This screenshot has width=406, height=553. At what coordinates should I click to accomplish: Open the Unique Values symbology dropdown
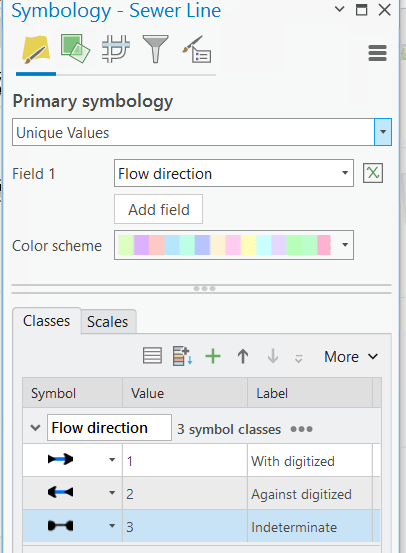tap(383, 132)
